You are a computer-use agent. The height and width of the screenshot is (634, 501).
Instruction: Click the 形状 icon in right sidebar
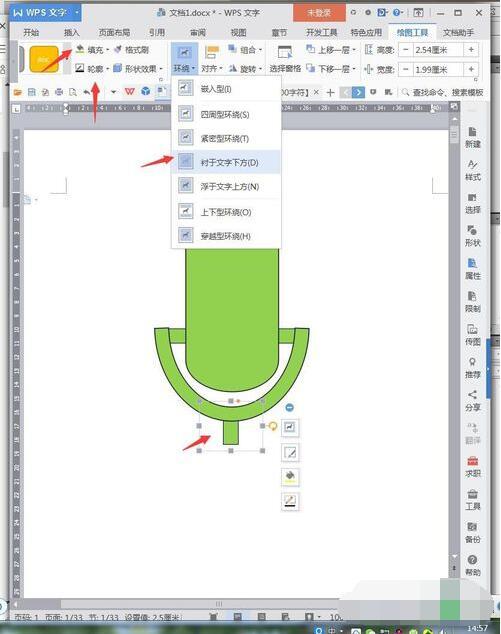point(472,237)
